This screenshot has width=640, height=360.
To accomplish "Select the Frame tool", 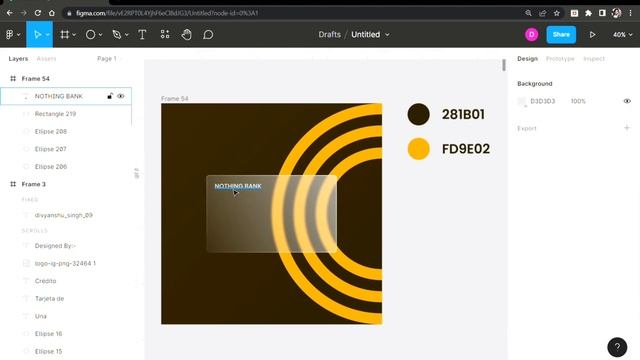I will [64, 35].
